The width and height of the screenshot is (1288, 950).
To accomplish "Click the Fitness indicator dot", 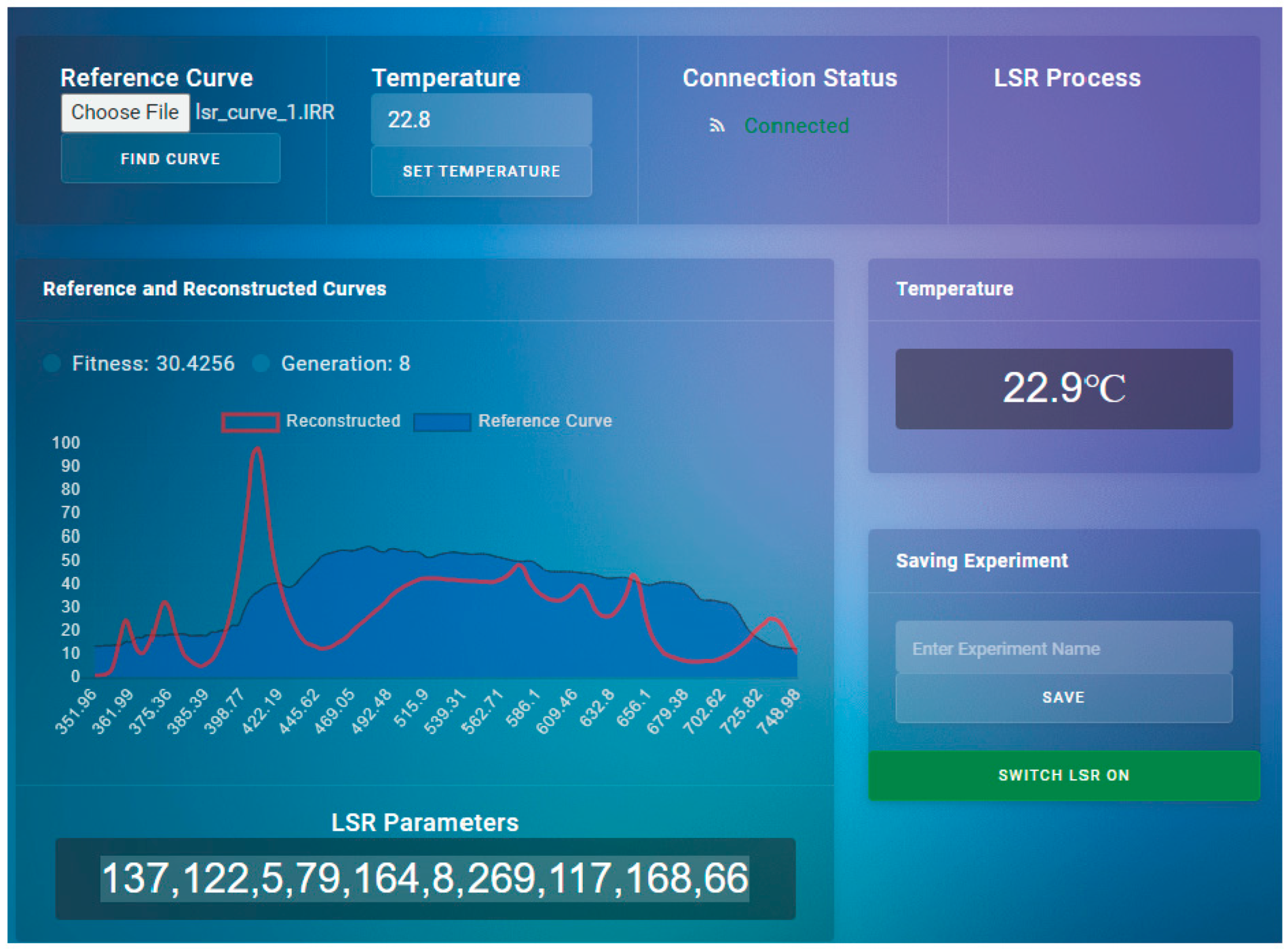I will pos(52,364).
